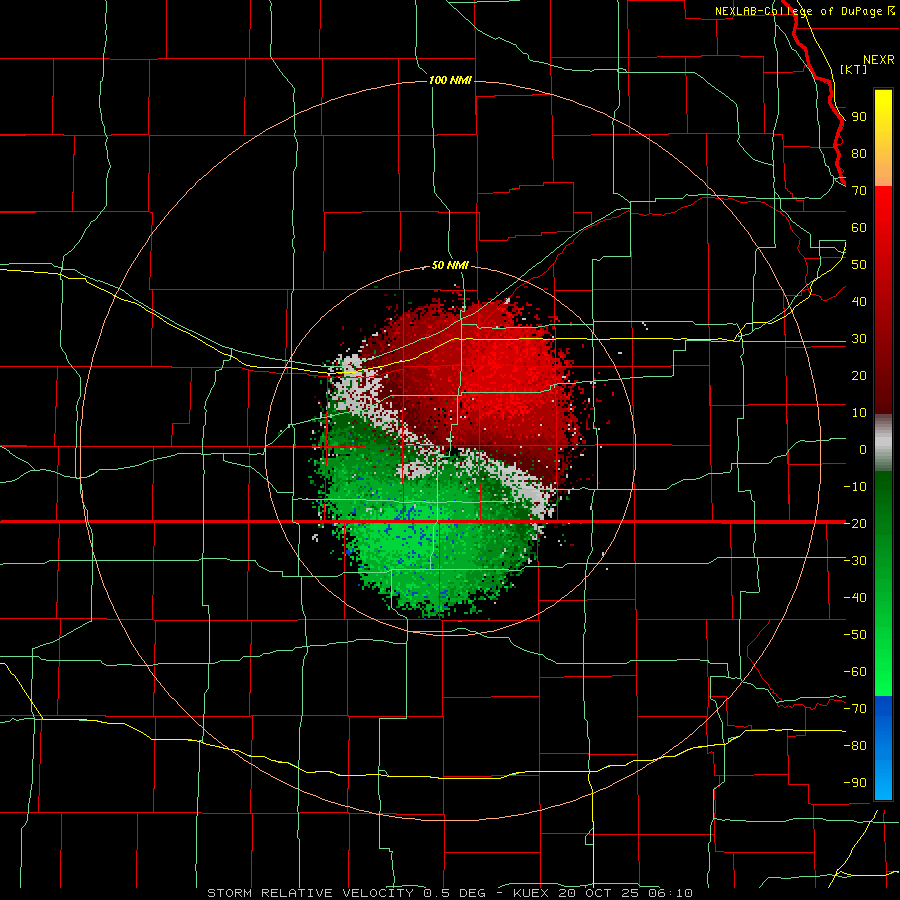This screenshot has width=900, height=900.
Task: Click the '100 NMI' range ring label
Action: coord(450,80)
